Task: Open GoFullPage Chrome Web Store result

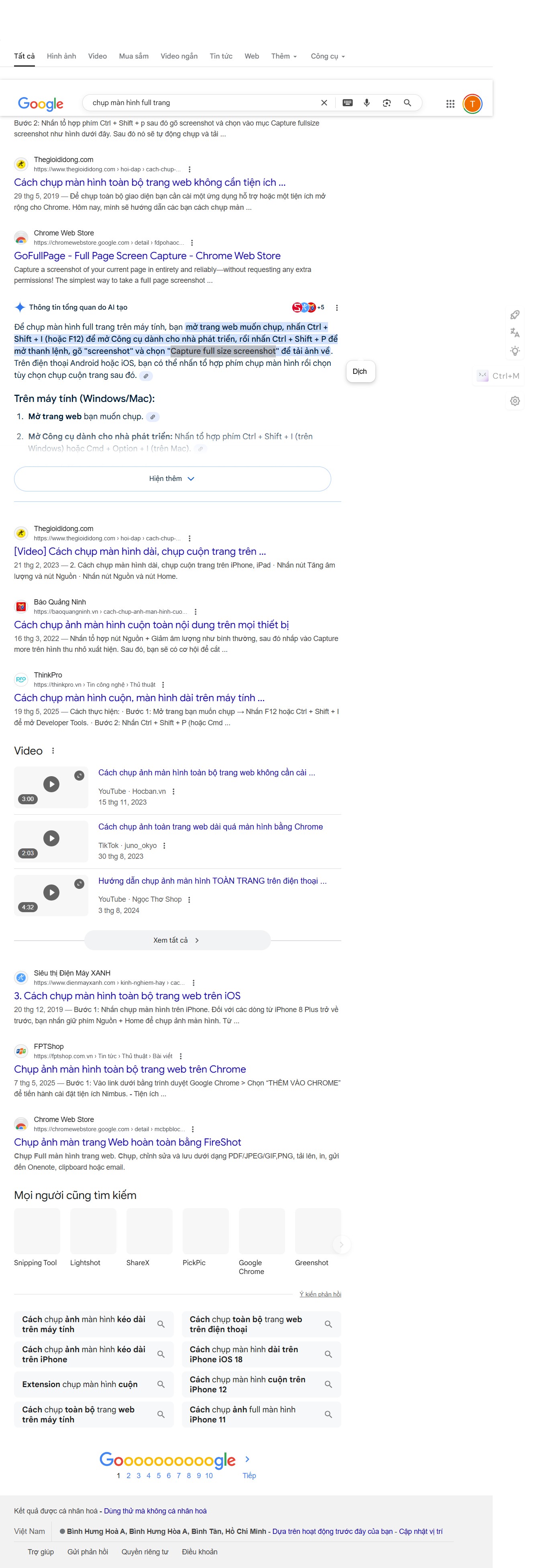Action: coord(147,256)
